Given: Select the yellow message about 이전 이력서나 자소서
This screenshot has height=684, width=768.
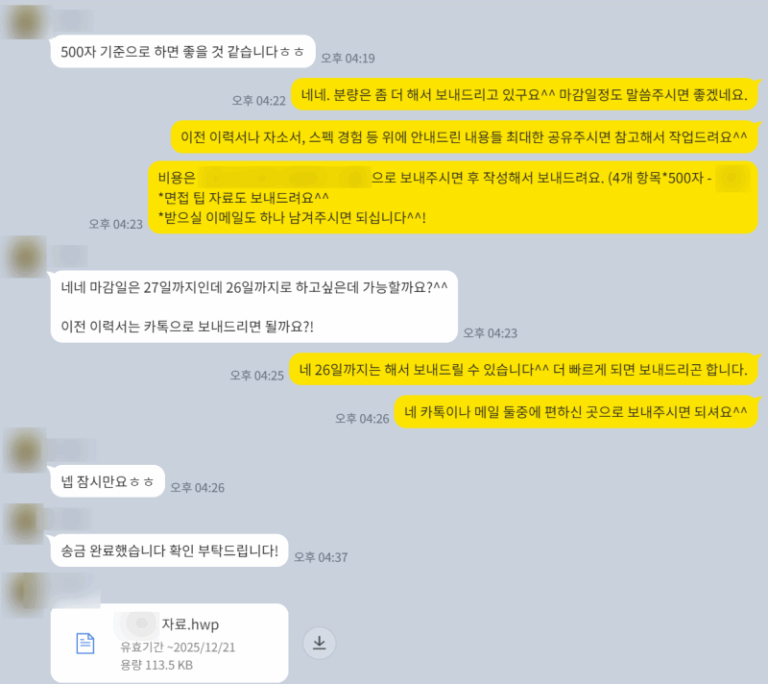Looking at the screenshot, I should pyautogui.click(x=464, y=137).
